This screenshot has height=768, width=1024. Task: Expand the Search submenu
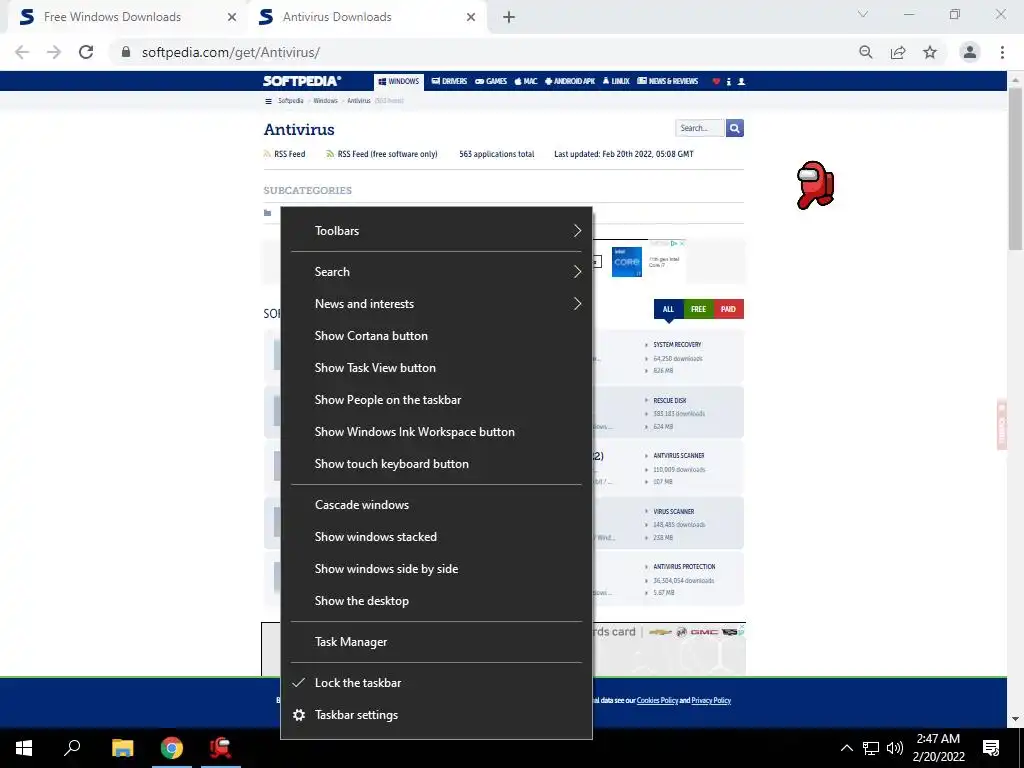436,272
